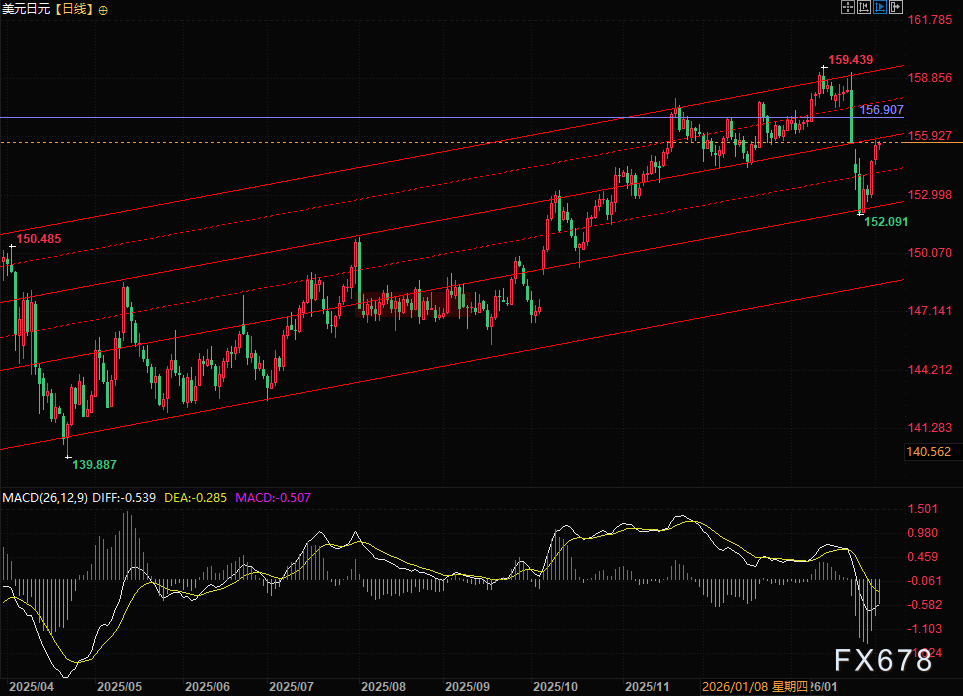The width and height of the screenshot is (963, 696).
Task: Toggle the blue highlighted play-arrow chart icon
Action: coord(881,7)
